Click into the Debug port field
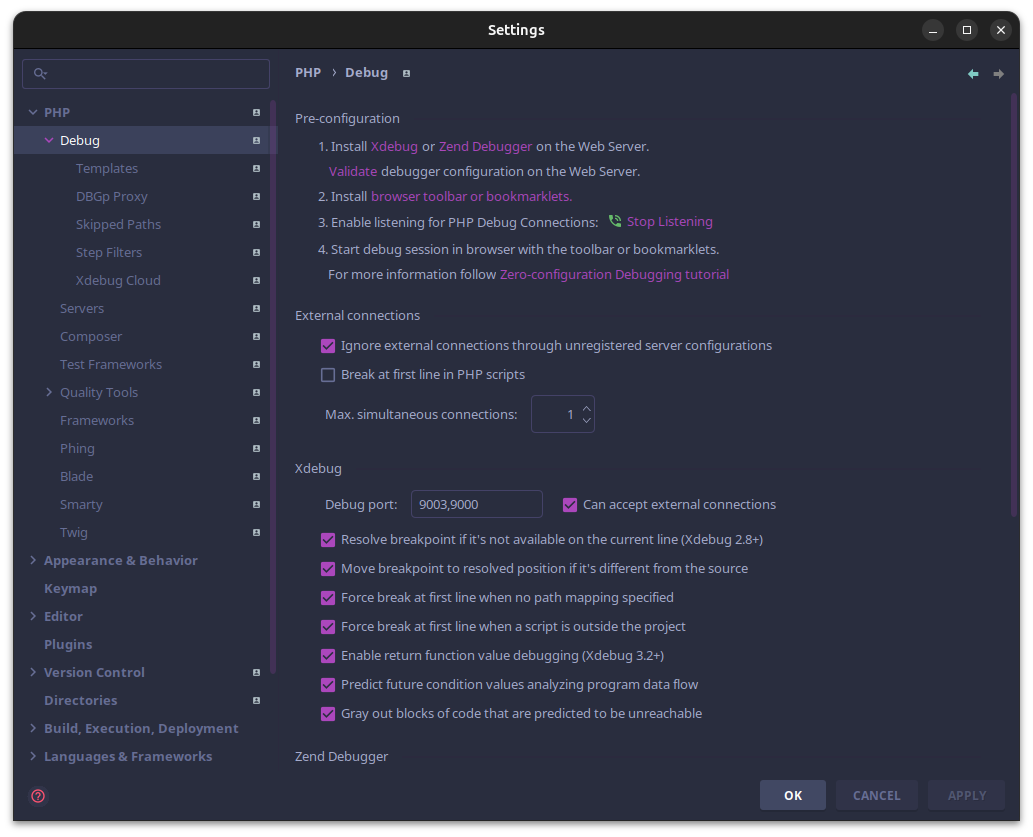Image resolution: width=1033 pixels, height=837 pixels. (x=476, y=504)
